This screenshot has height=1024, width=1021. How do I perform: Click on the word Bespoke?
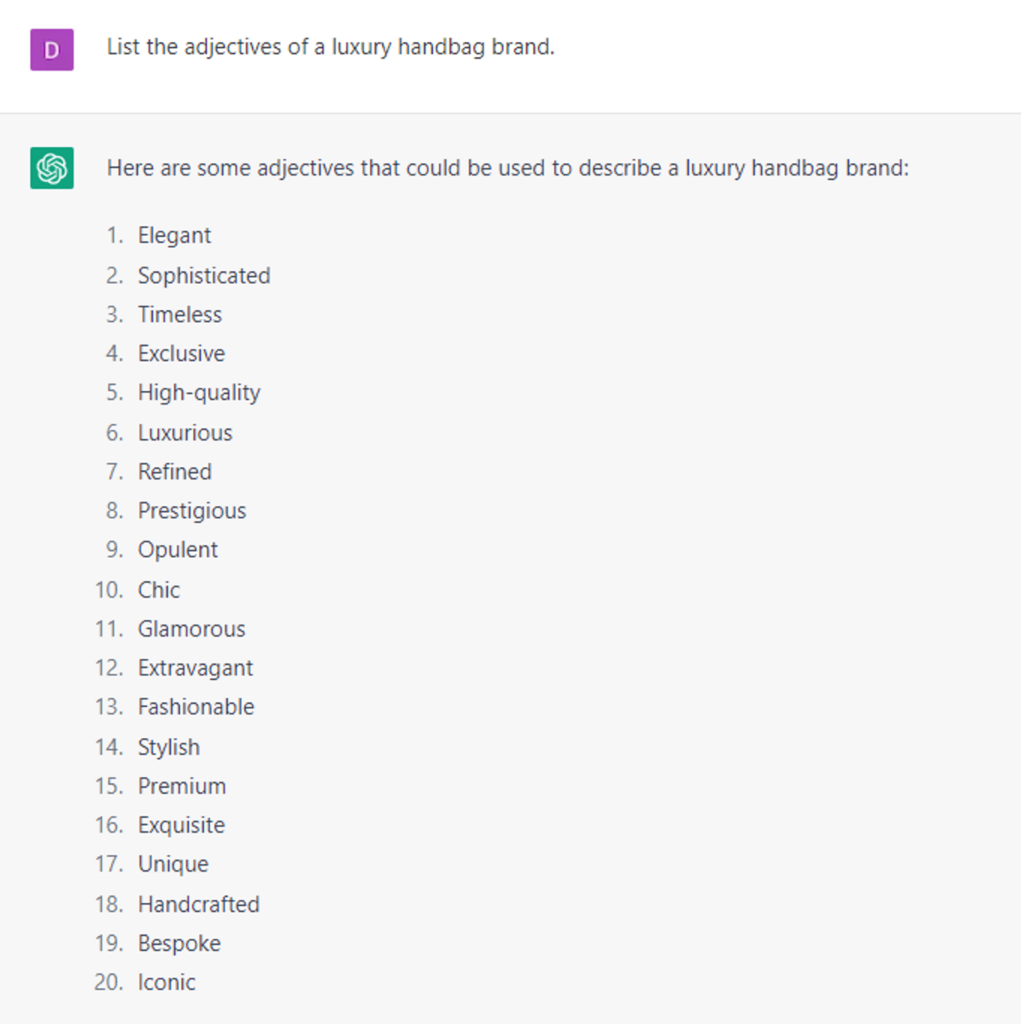(x=179, y=943)
